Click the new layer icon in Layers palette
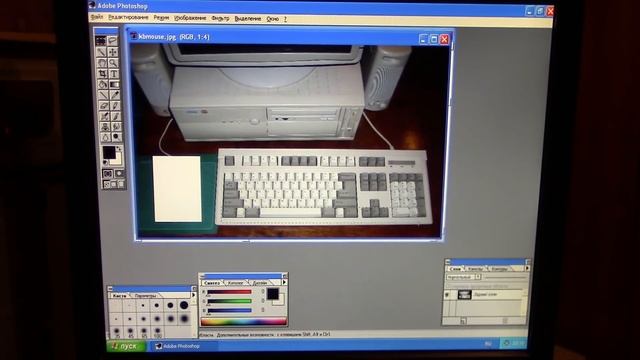The width and height of the screenshot is (640, 360). coord(463,321)
